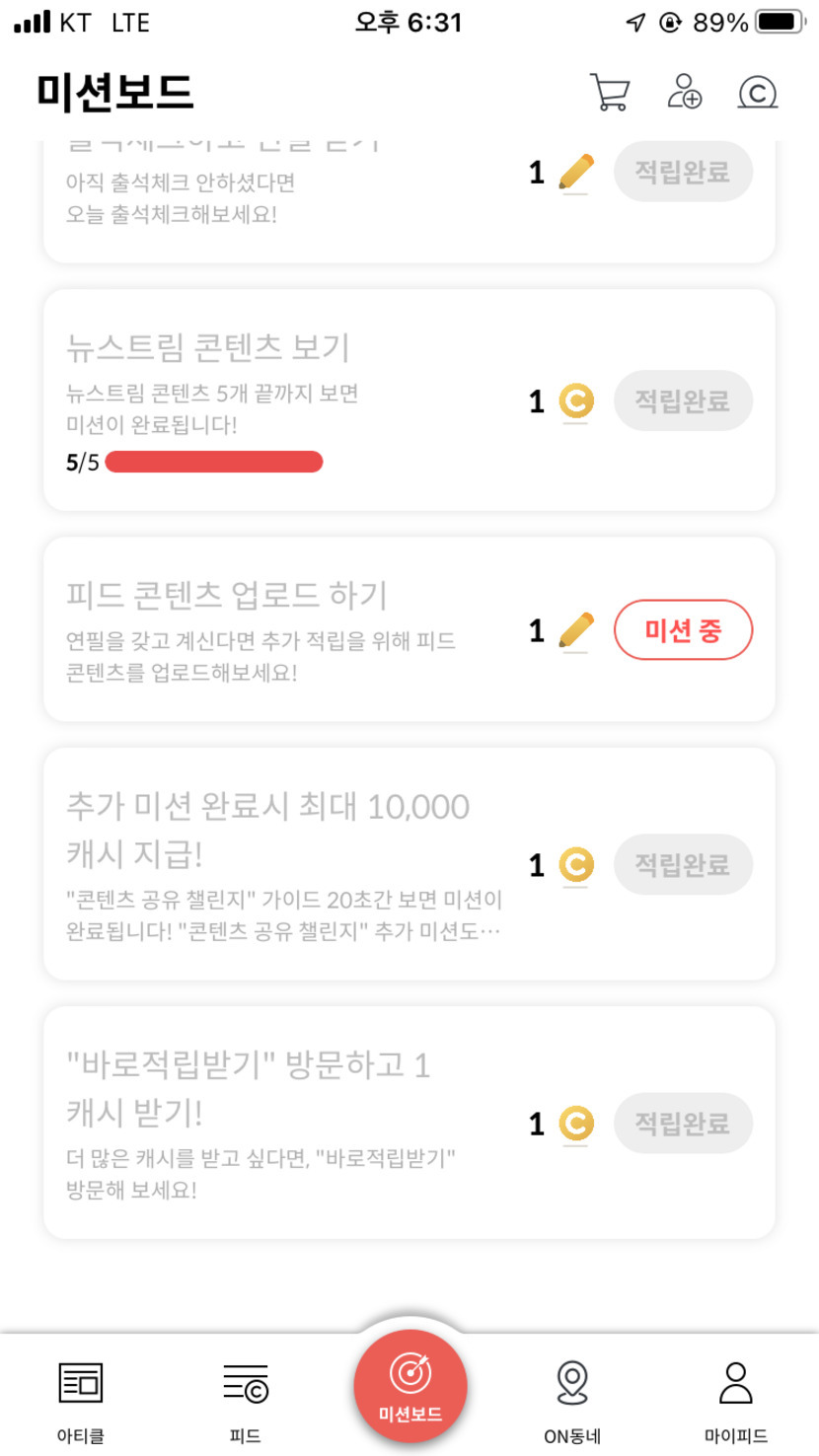Open the 미션보드 center tab button
This screenshot has width=819, height=1456.
coord(409,1387)
